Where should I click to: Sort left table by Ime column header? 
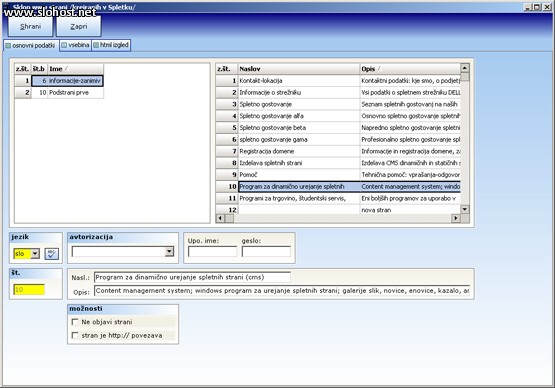pos(75,69)
